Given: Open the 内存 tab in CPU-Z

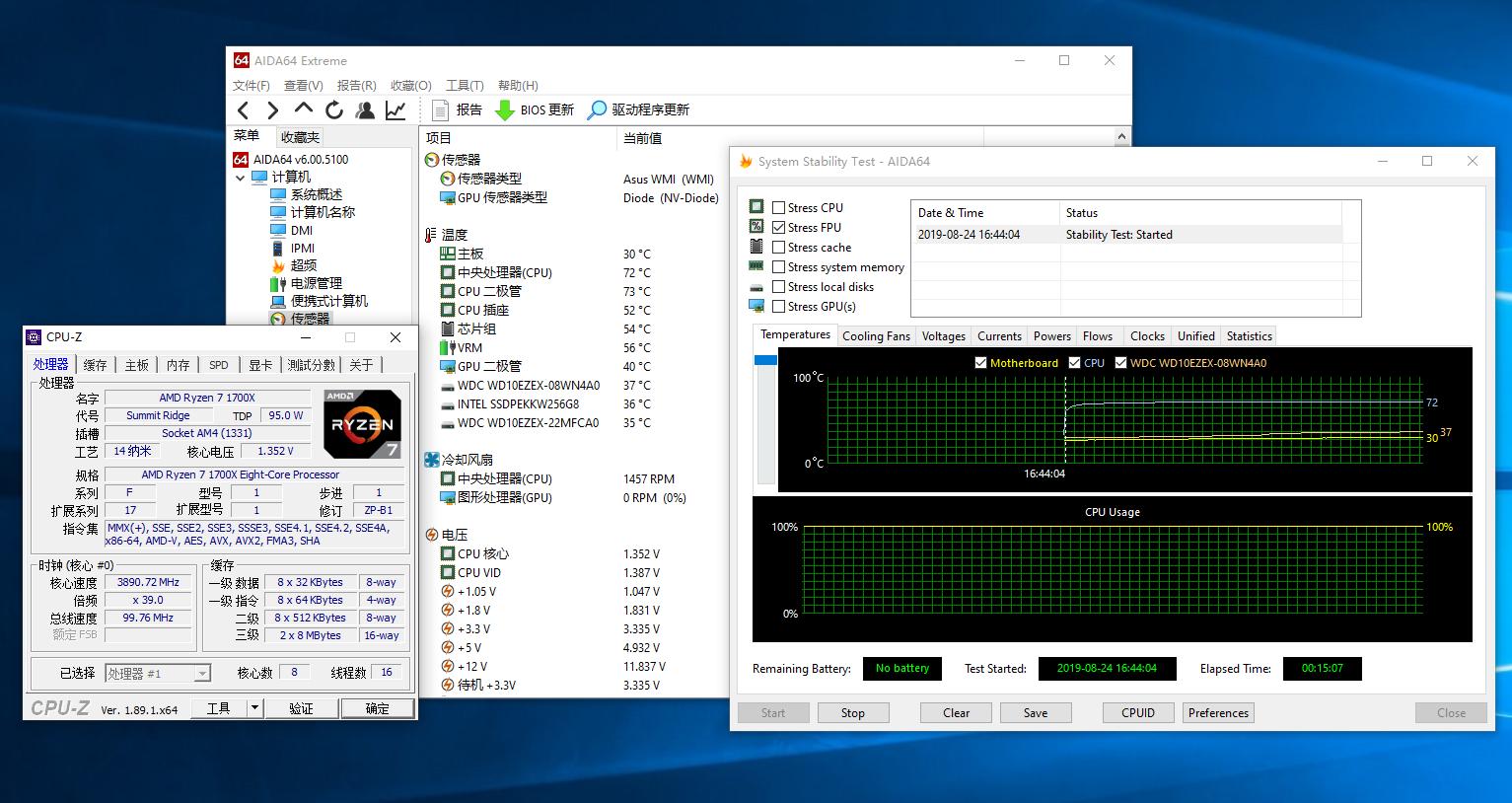Looking at the screenshot, I should [x=179, y=365].
